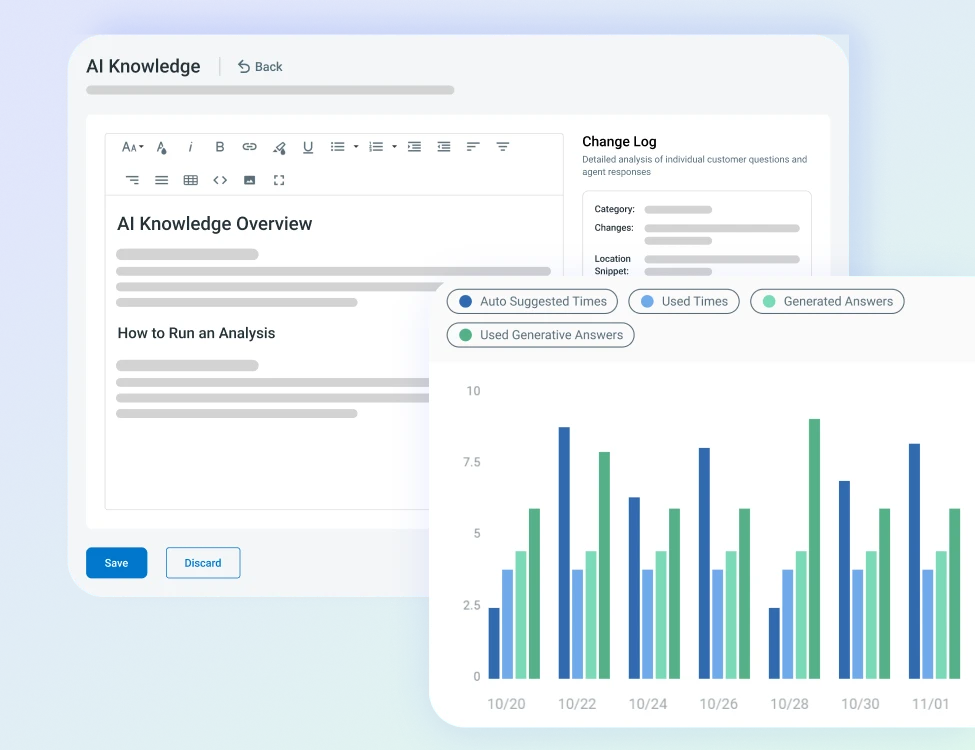Discard your document changes

click(203, 562)
